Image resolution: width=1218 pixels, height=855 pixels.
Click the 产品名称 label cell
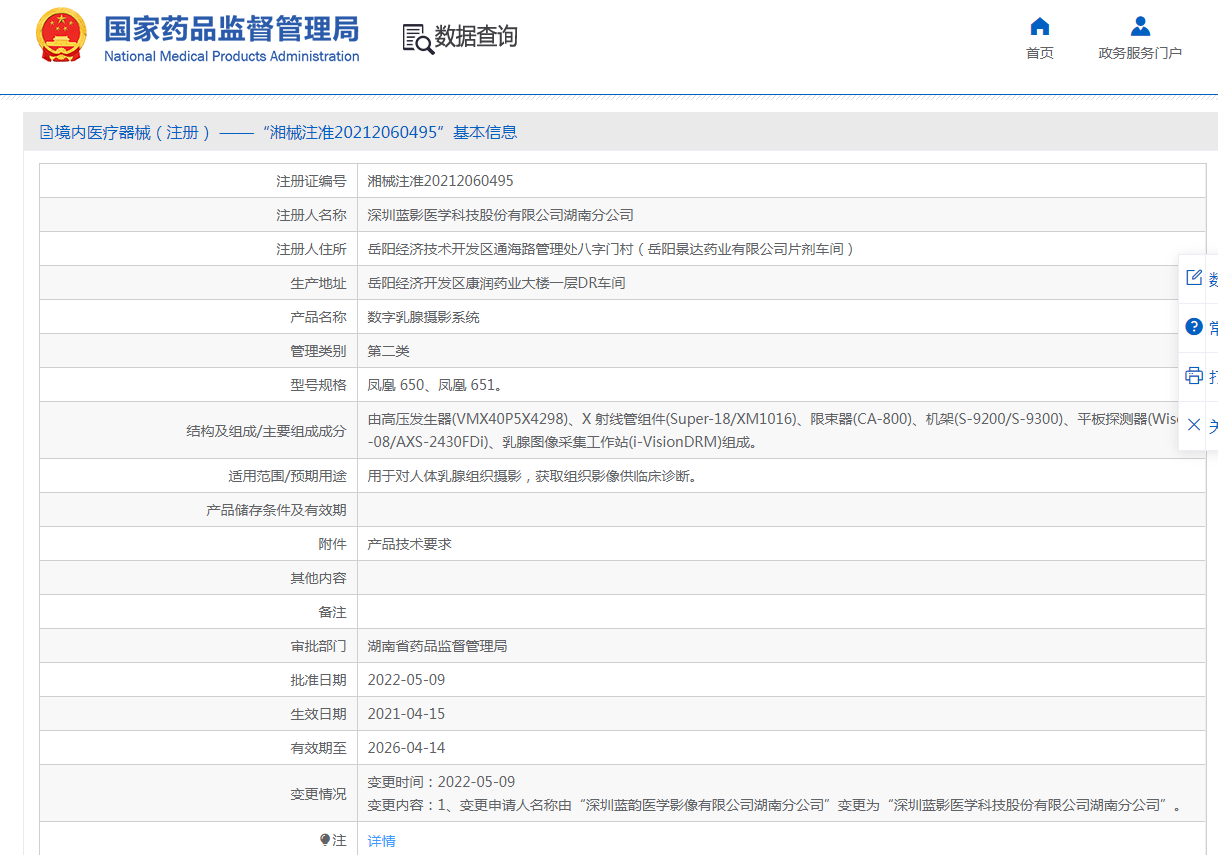(x=198, y=317)
